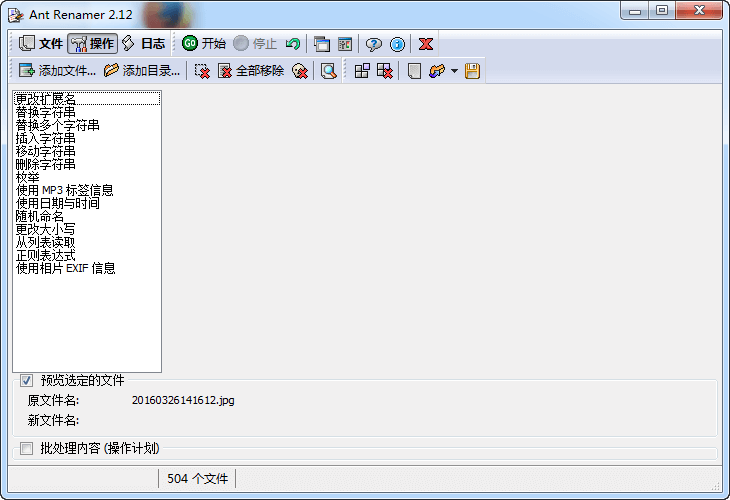Maximize the Ant Renamer window
Viewport: 730px width, 500px height.
(x=662, y=10)
